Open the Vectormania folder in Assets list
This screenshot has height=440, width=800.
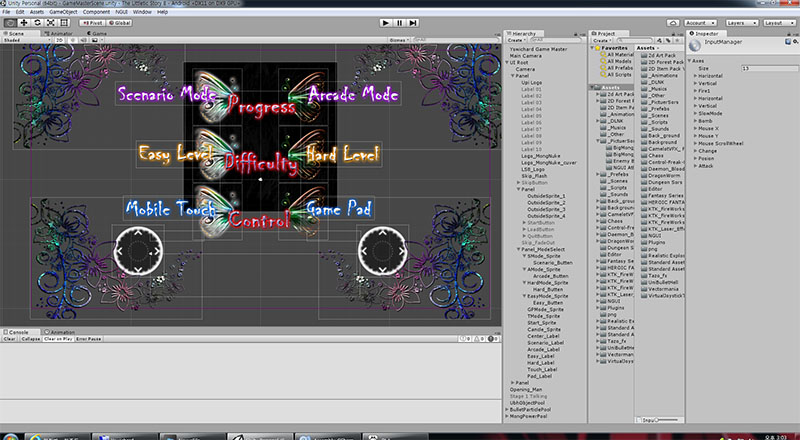point(660,289)
